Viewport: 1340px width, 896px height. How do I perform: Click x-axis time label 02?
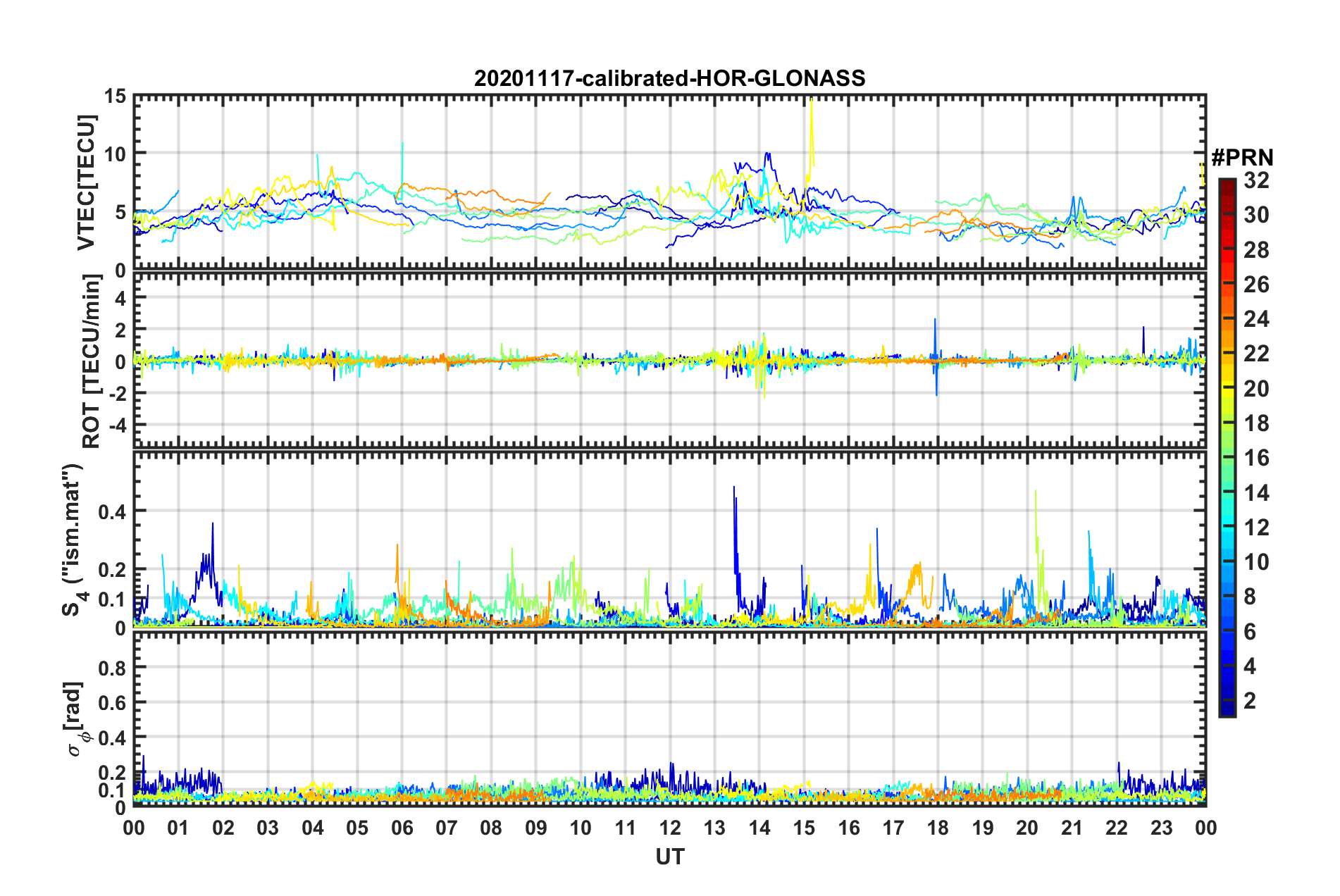click(x=223, y=828)
